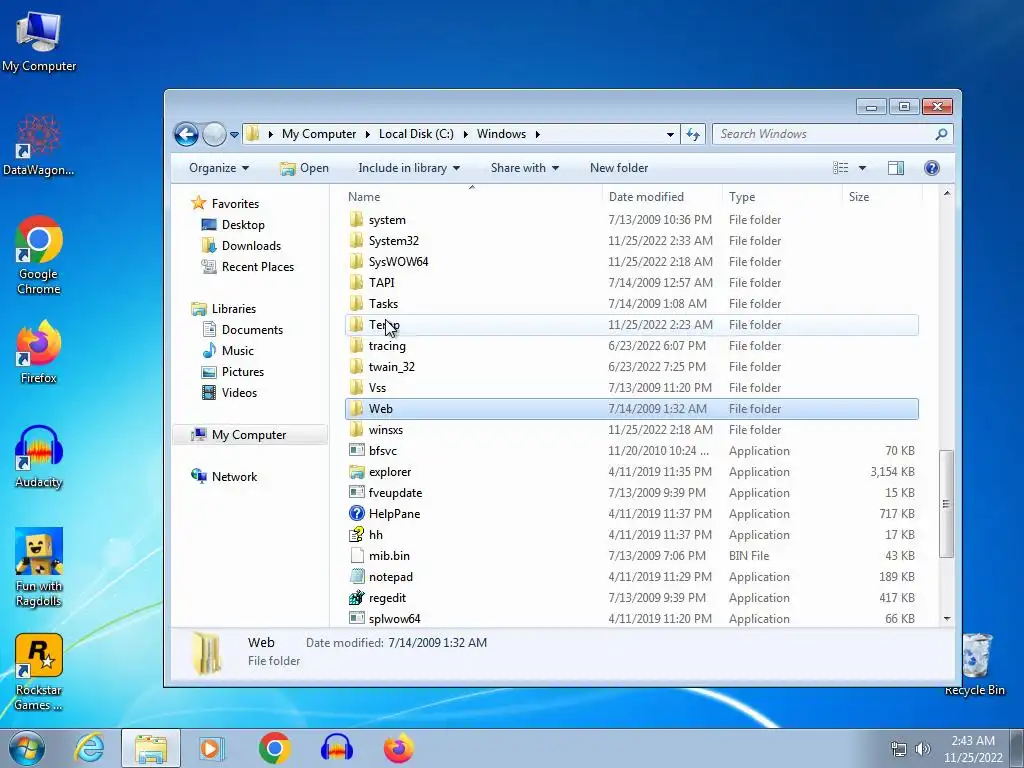Expand the breadcrumb arrow after My Computer
1024x768 pixels.
point(367,135)
